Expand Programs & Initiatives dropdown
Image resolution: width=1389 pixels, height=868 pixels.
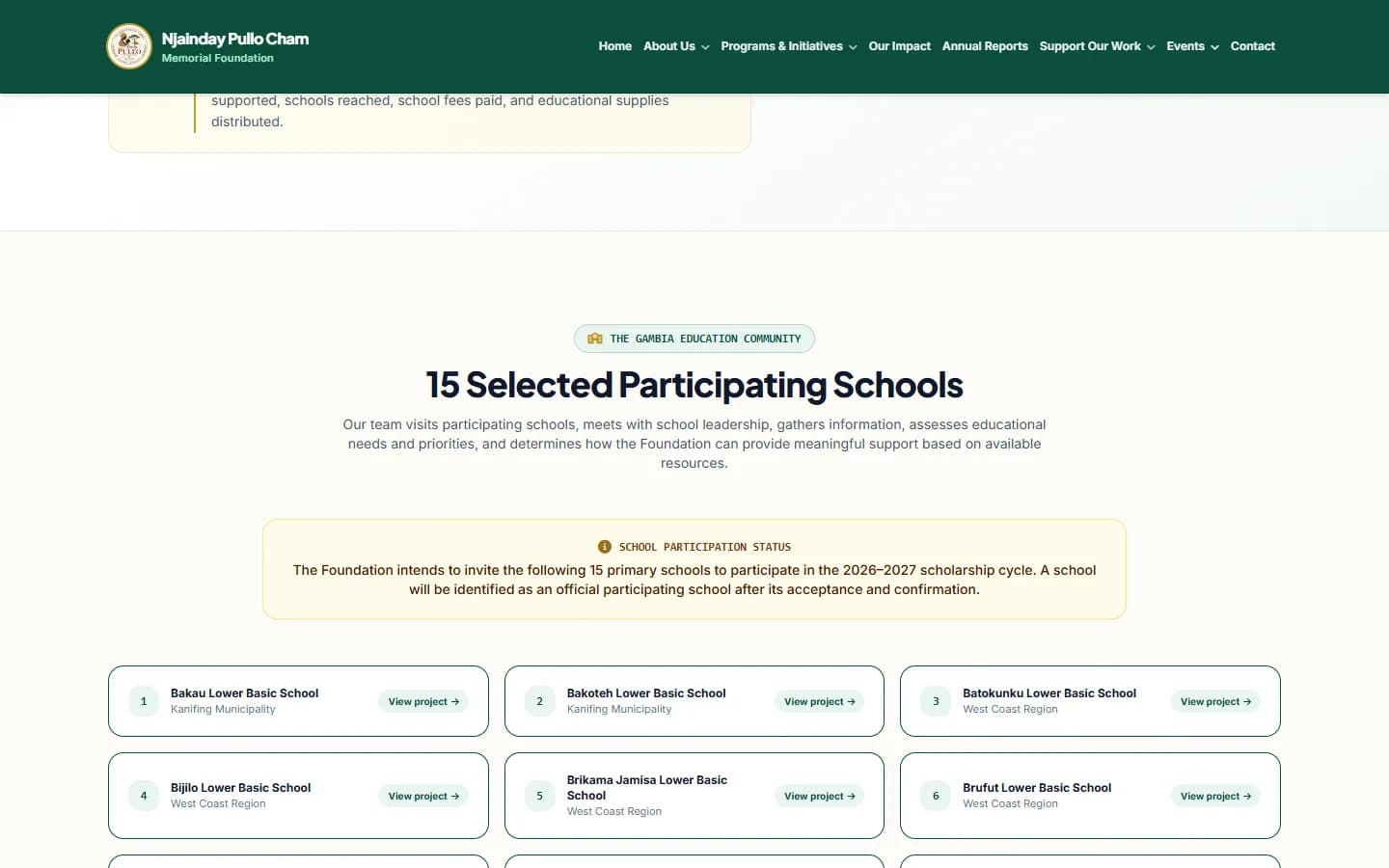coord(789,46)
